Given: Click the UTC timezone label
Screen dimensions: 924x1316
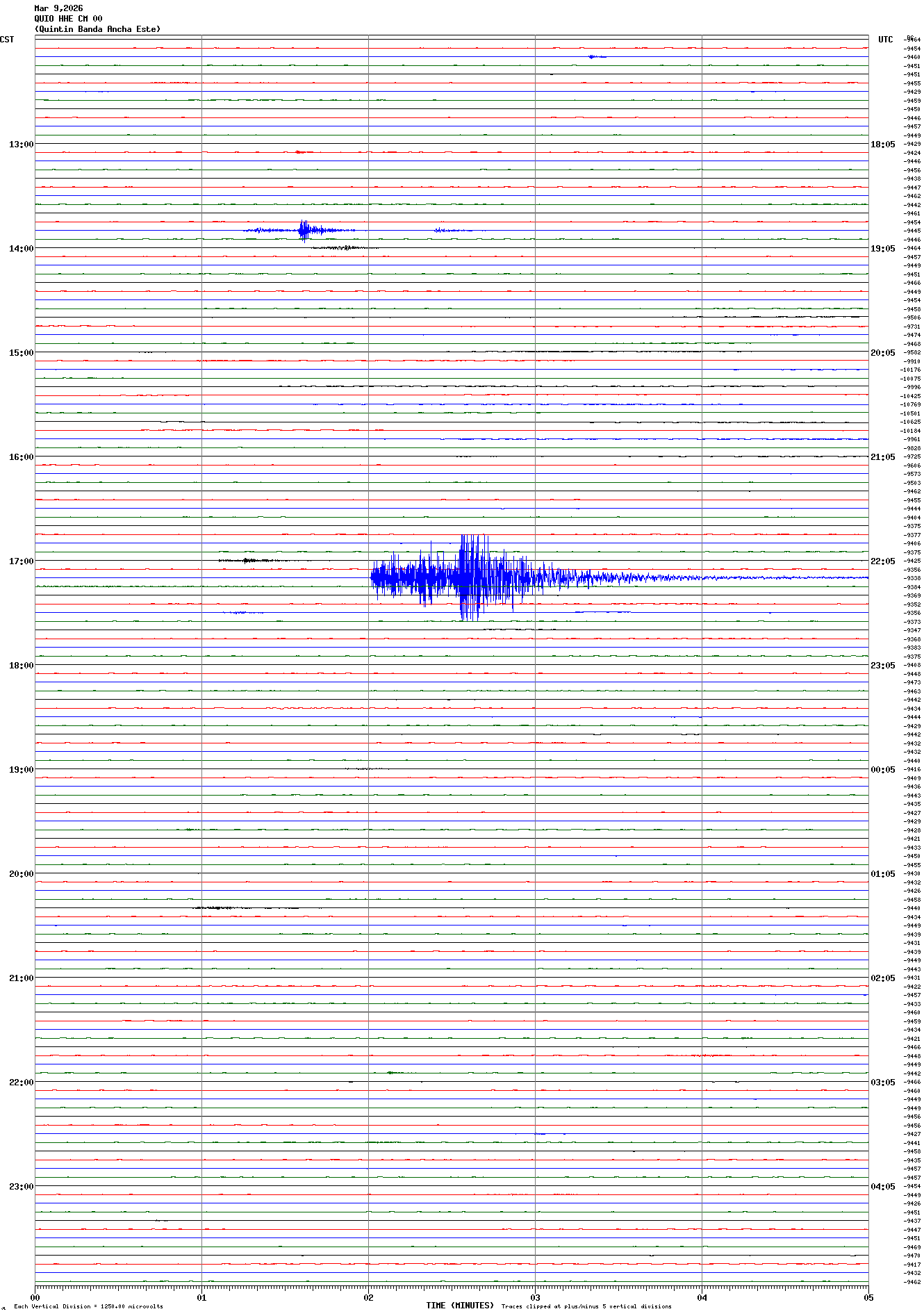Looking at the screenshot, I should (x=885, y=40).
